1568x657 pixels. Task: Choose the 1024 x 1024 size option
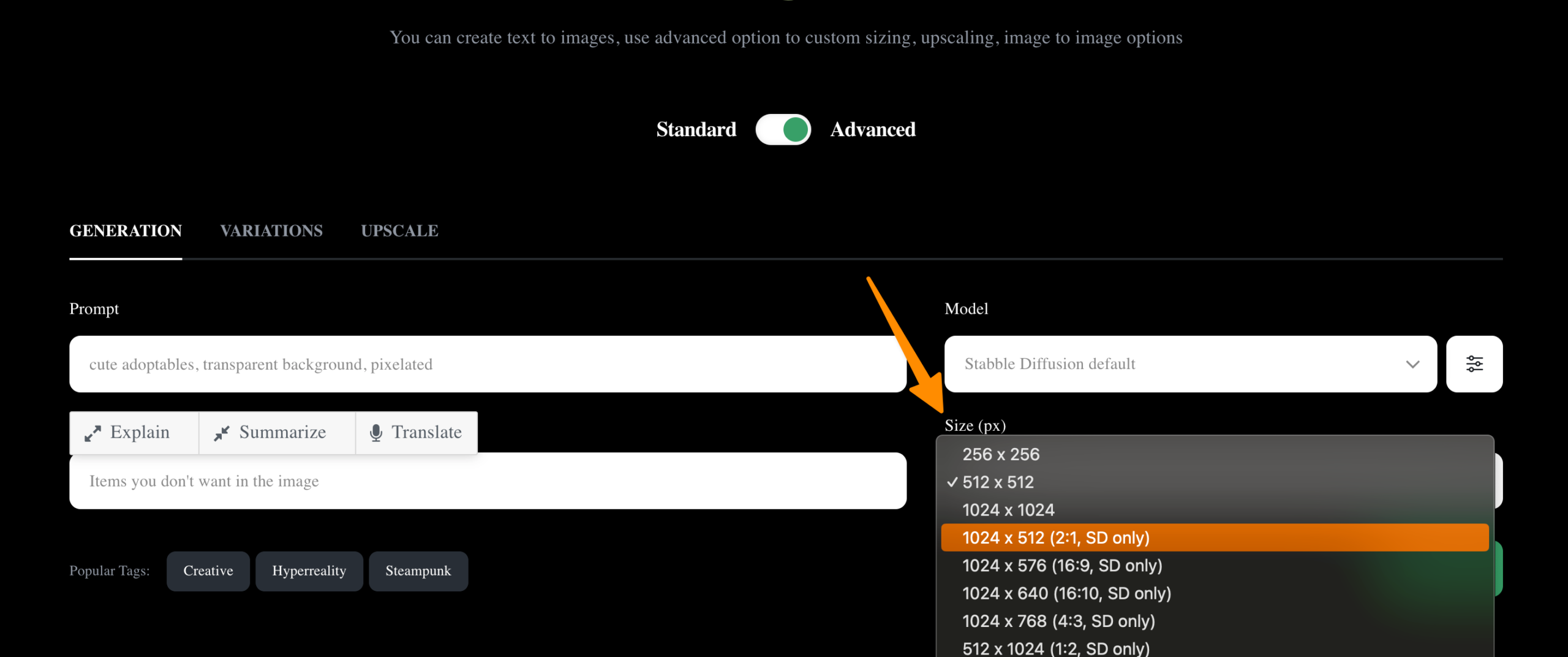(1008, 510)
